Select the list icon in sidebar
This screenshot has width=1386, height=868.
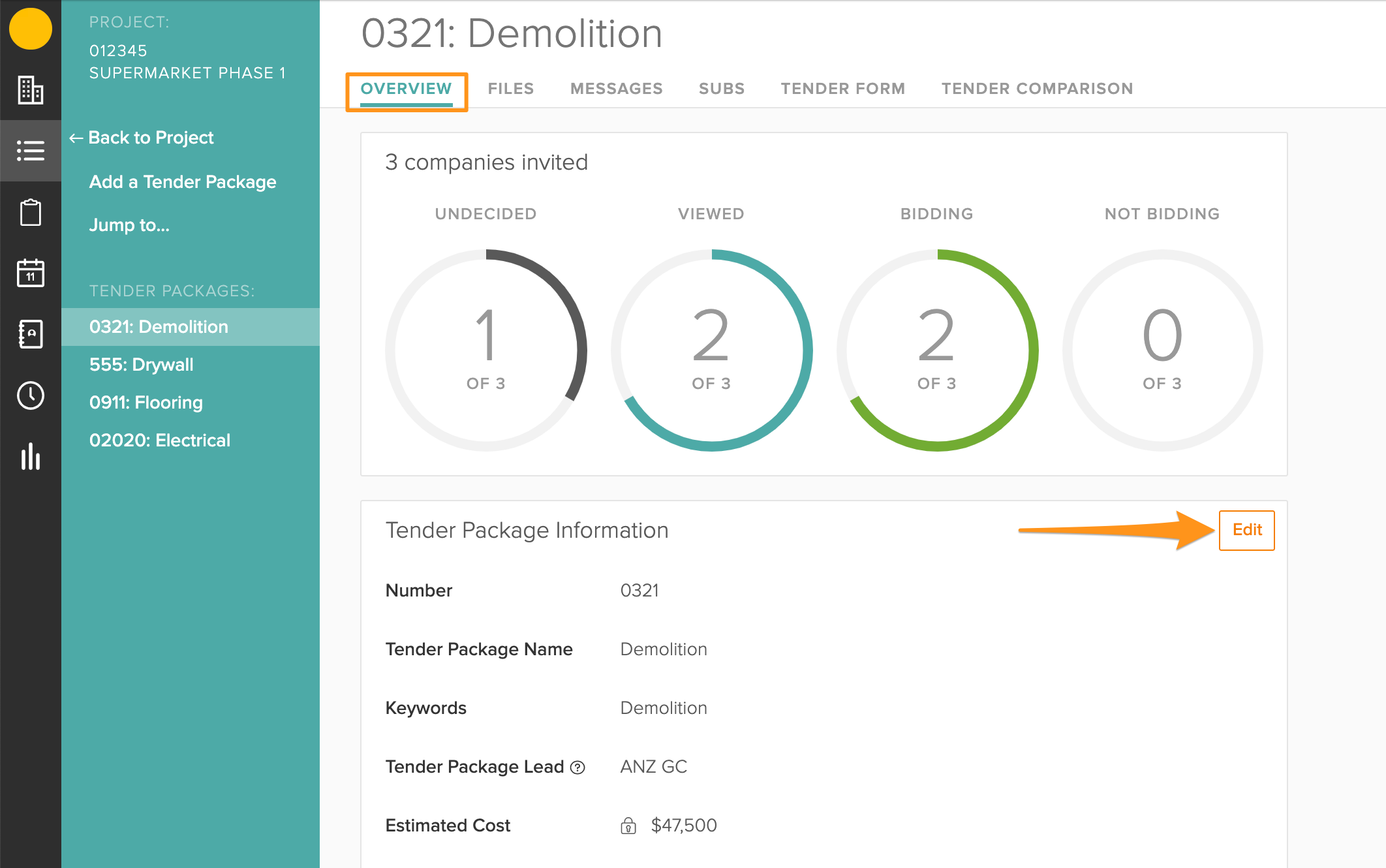[x=30, y=151]
